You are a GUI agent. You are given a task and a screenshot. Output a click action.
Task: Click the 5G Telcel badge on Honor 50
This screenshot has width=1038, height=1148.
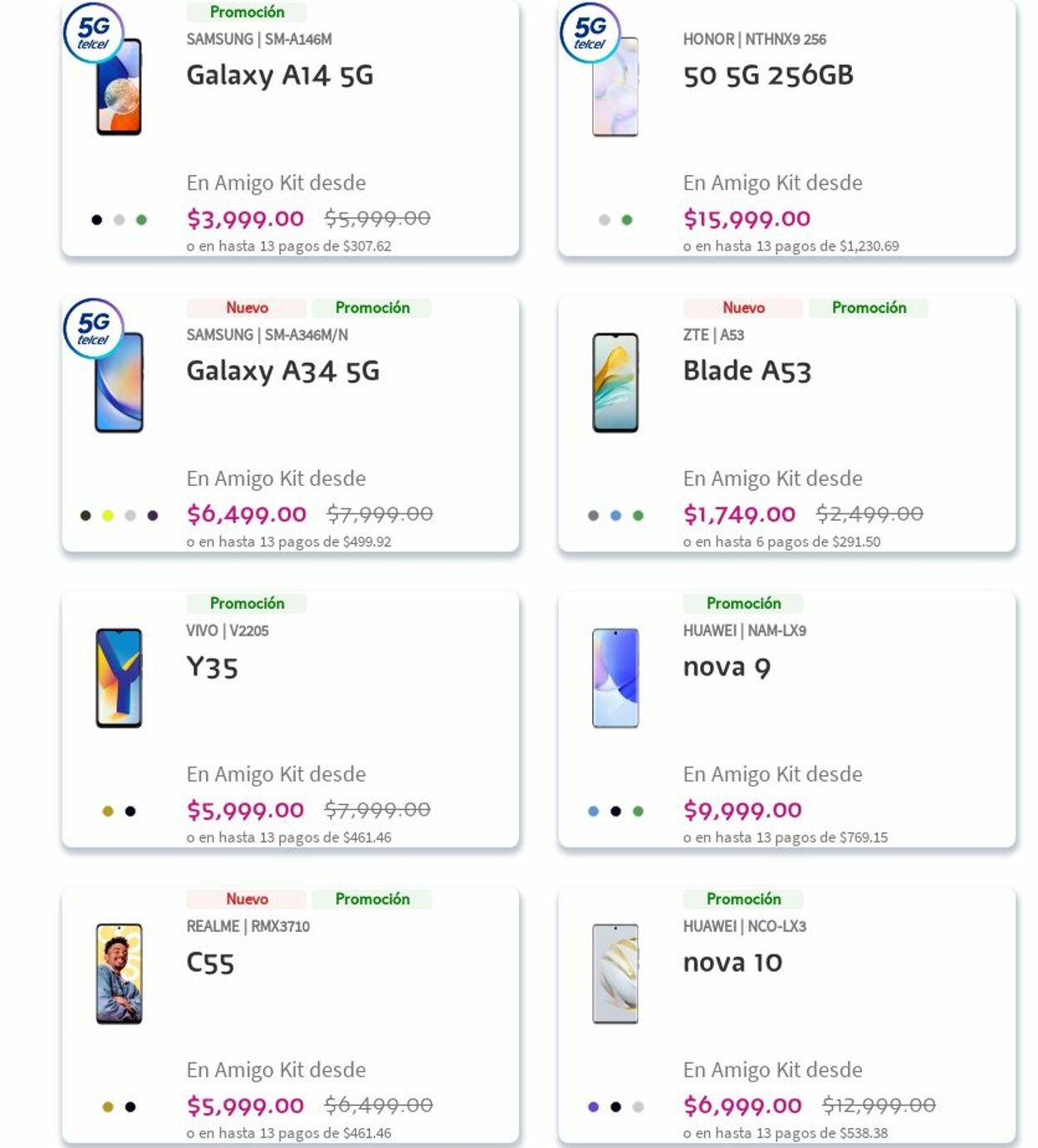tap(590, 32)
